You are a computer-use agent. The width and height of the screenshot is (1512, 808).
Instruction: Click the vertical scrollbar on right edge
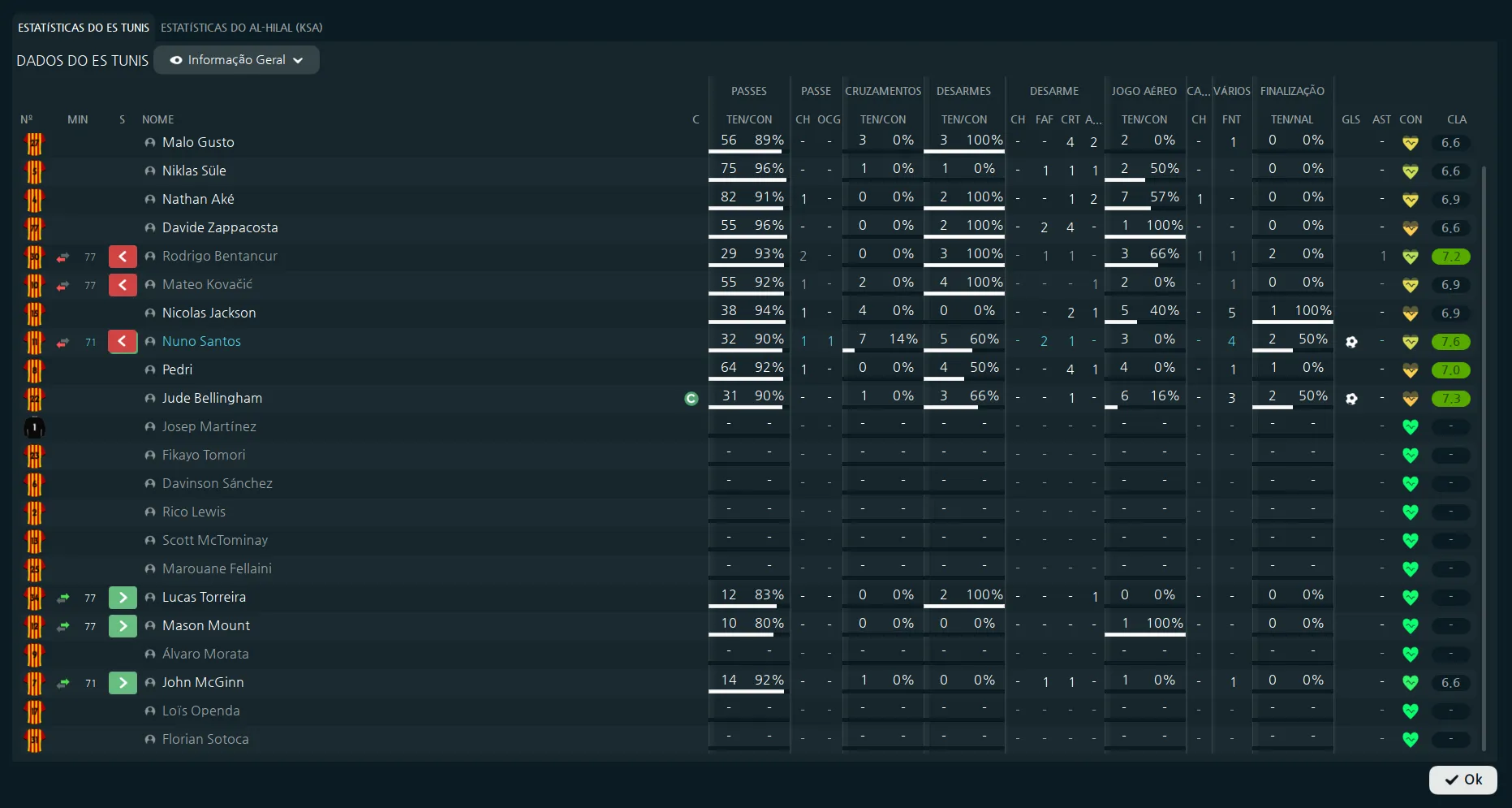pos(1484,459)
